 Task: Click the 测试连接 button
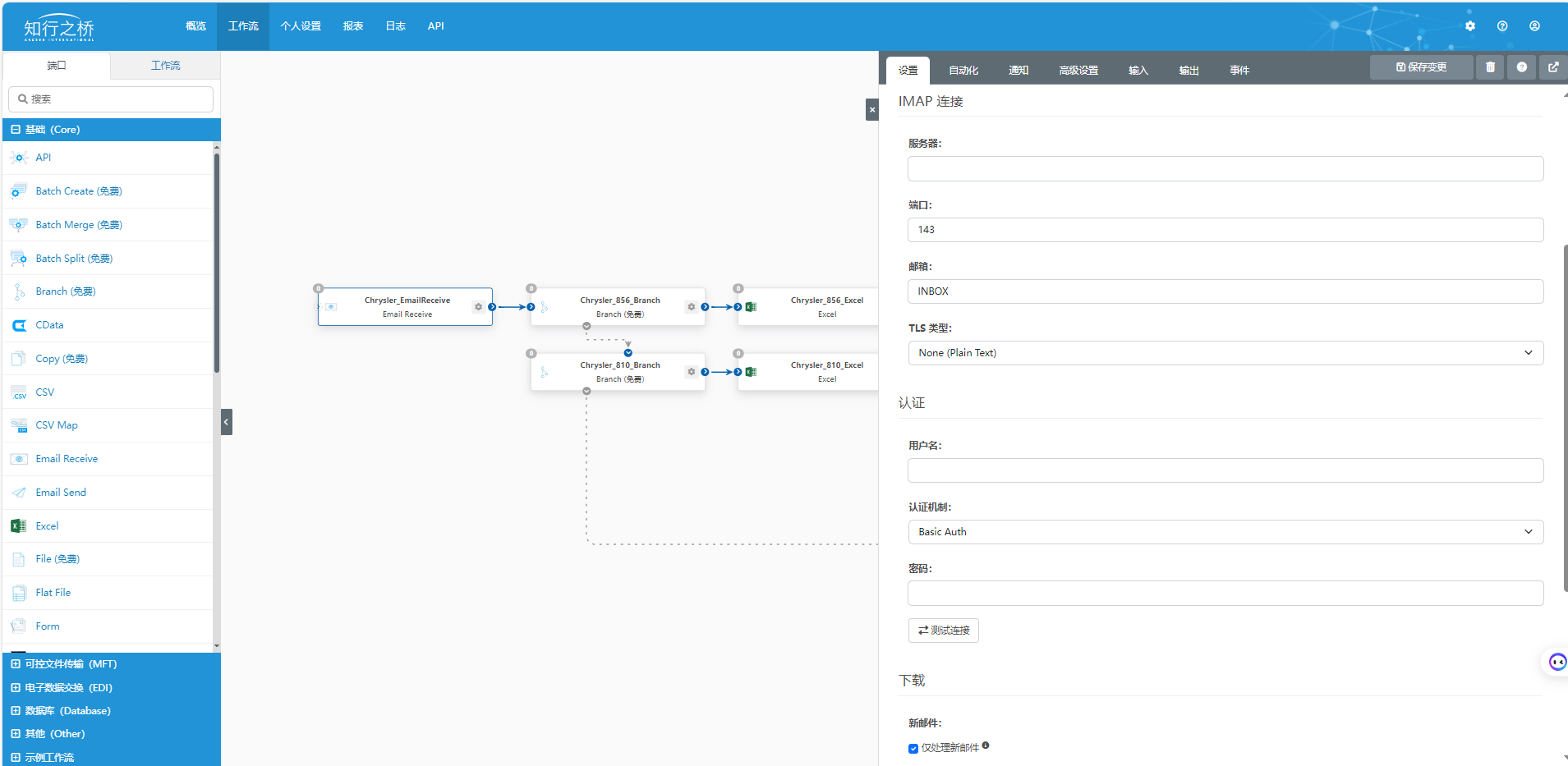pyautogui.click(x=943, y=631)
